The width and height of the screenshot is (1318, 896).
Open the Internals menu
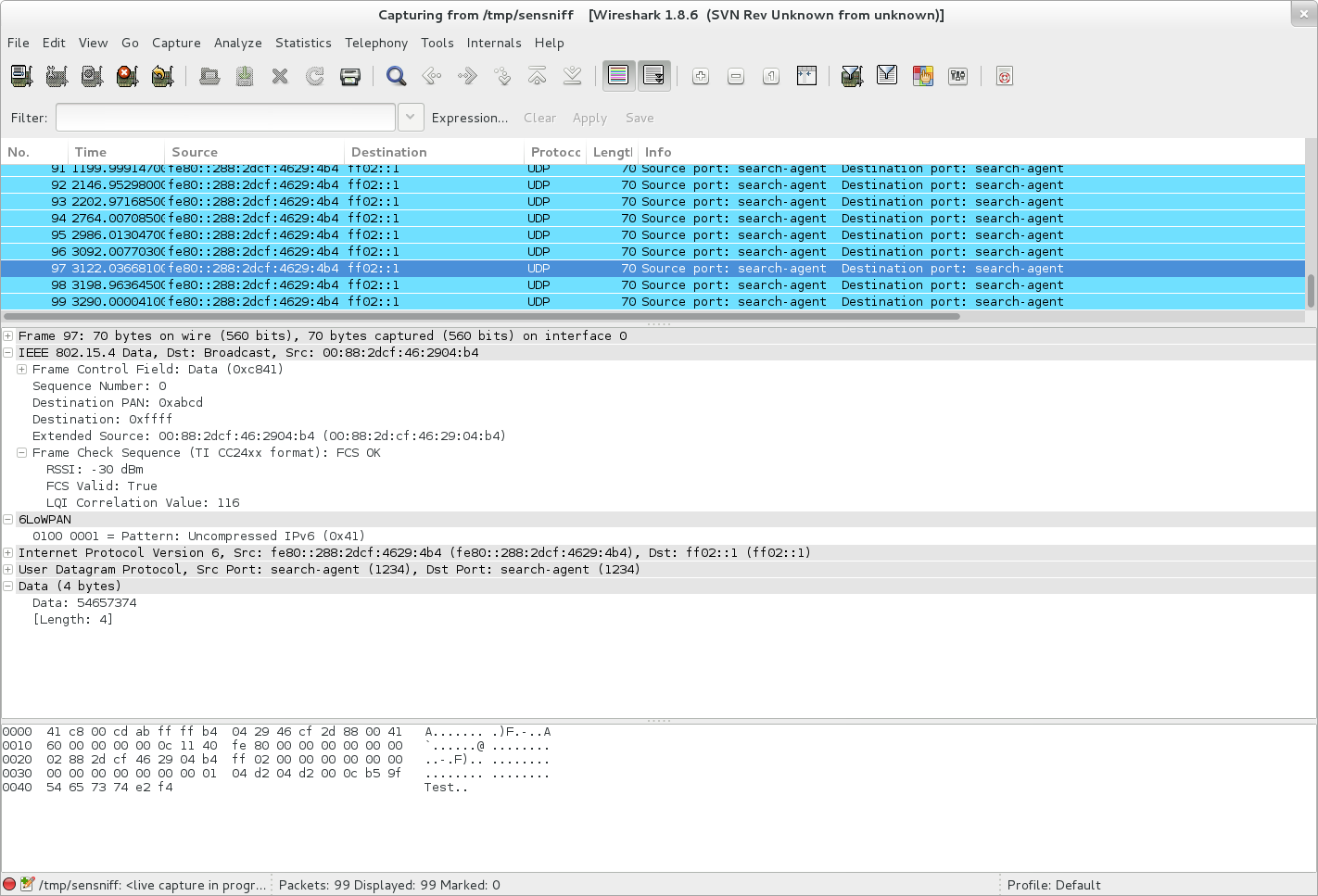coord(494,43)
